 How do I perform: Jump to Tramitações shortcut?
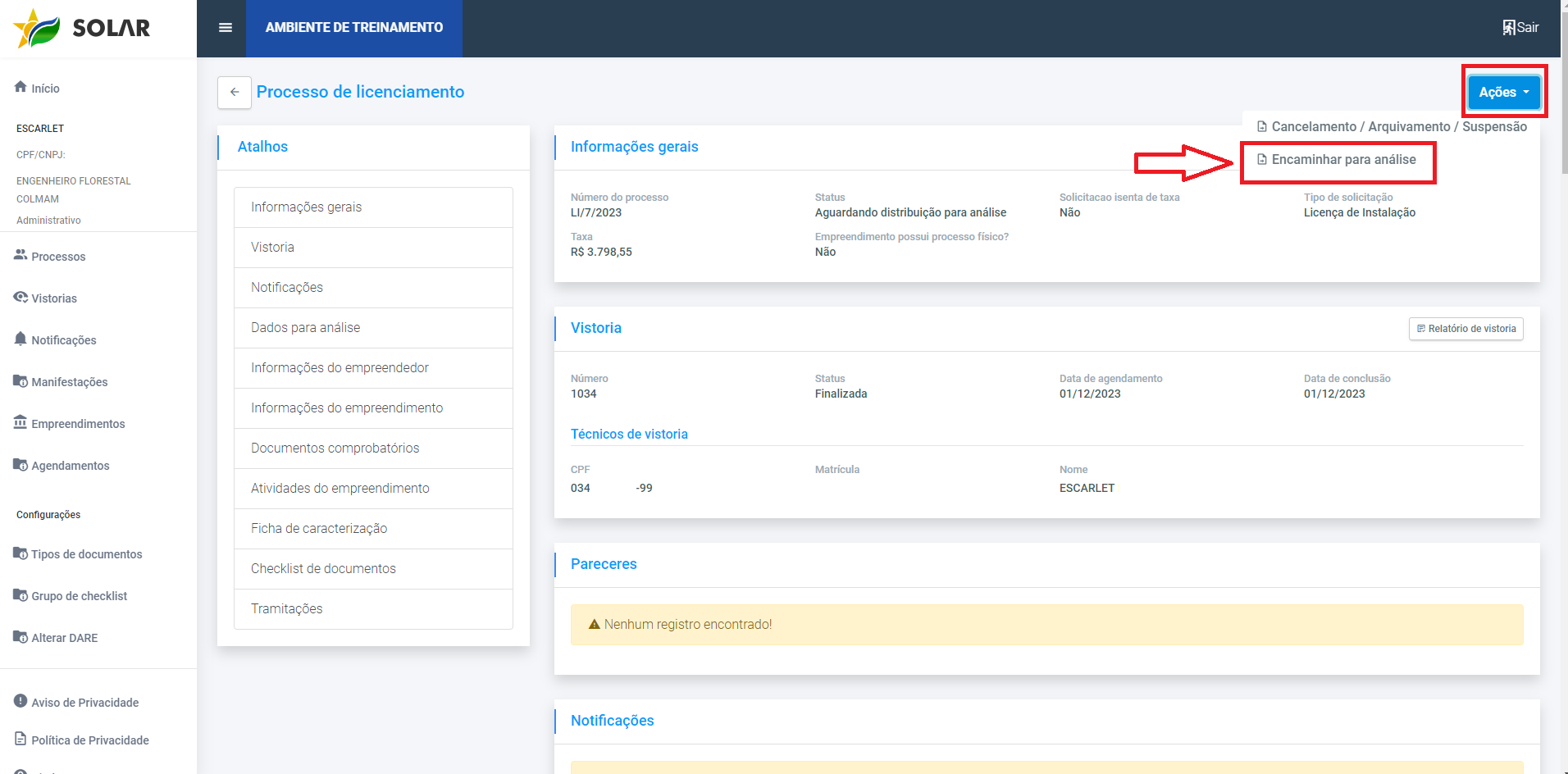point(373,609)
